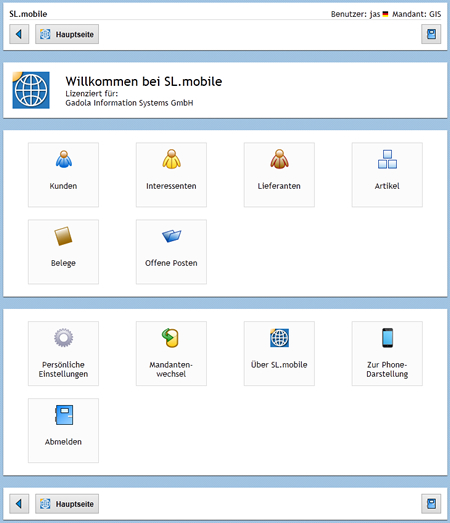
Task: Click 'Willkommen bei SL.mobile' heading
Action: point(144,81)
